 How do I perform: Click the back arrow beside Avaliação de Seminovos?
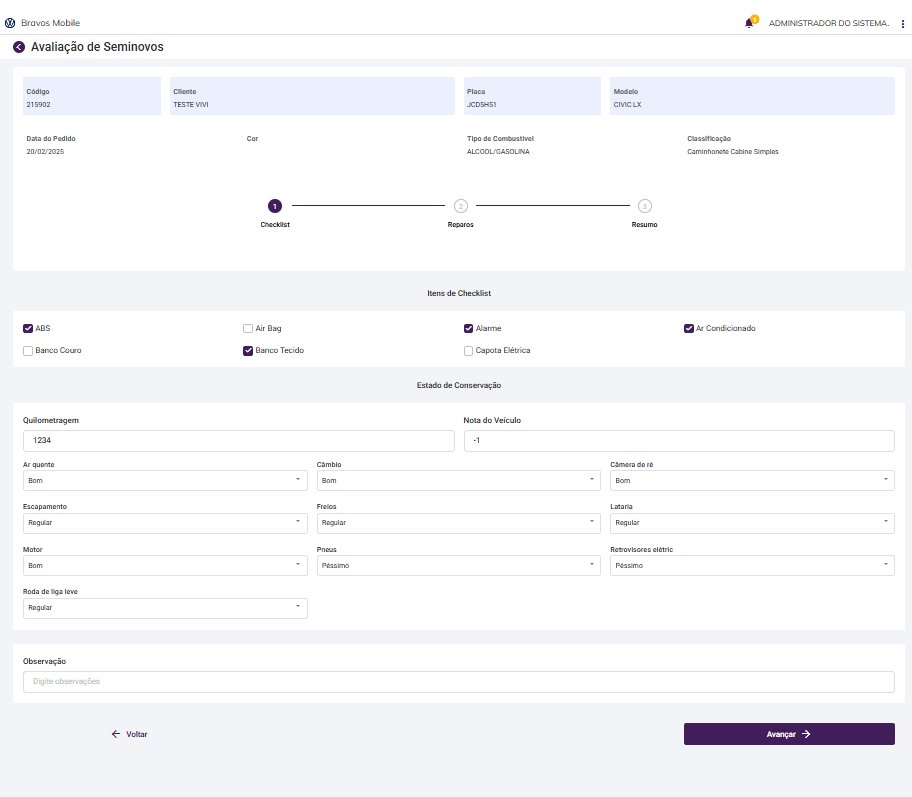click(x=19, y=47)
